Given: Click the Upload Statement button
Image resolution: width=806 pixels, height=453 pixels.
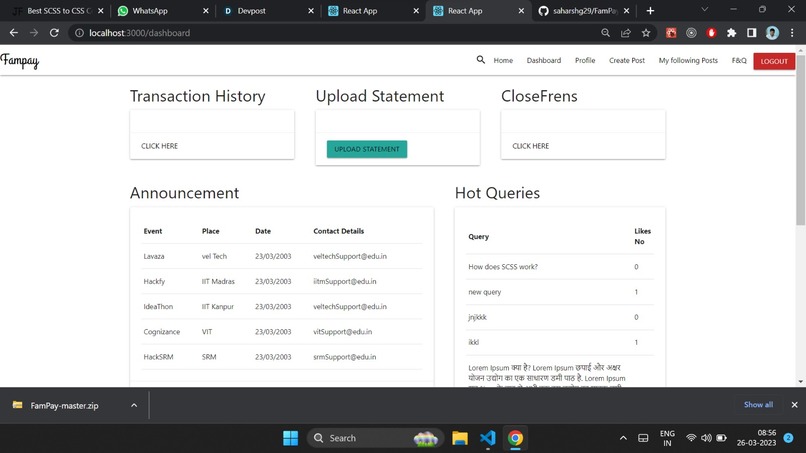Looking at the screenshot, I should 367,149.
